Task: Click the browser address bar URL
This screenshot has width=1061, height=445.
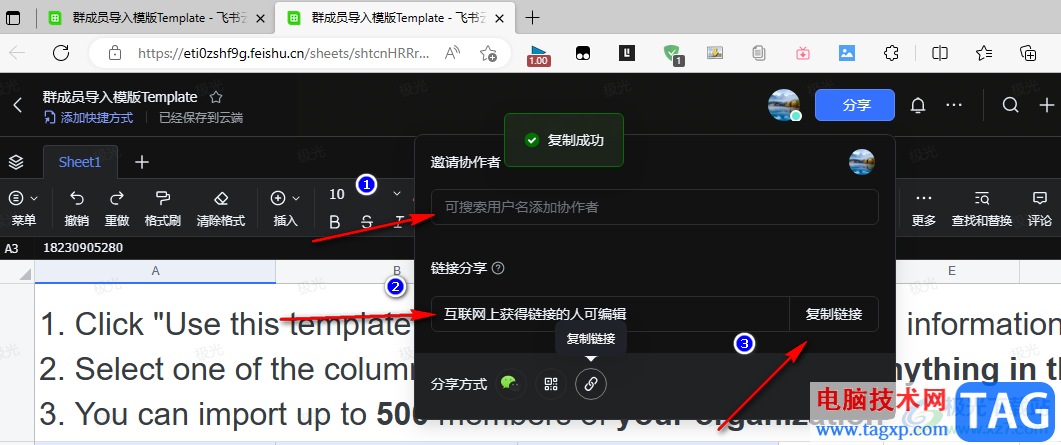Action: coord(284,53)
